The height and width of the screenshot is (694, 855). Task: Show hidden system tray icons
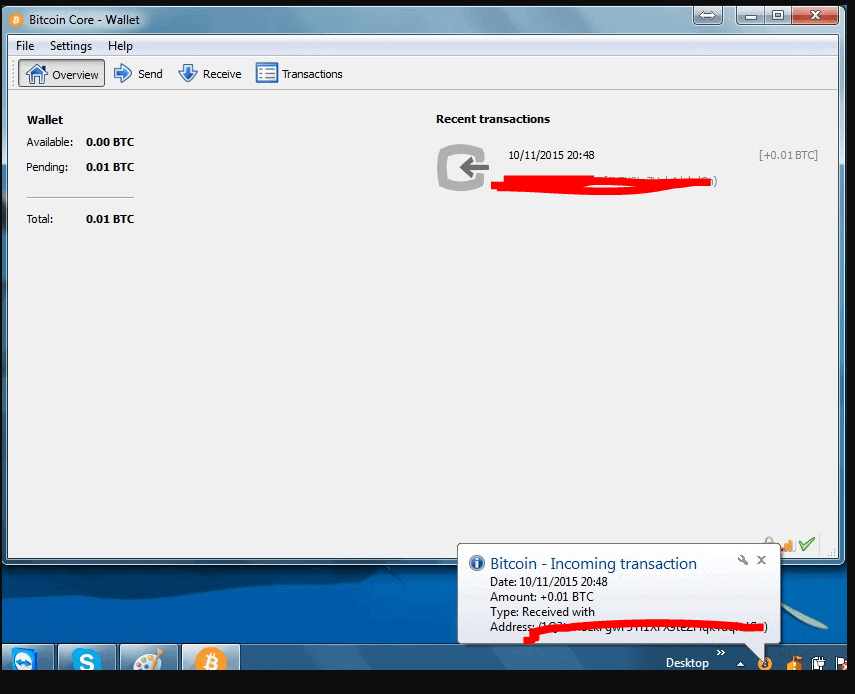(x=740, y=664)
